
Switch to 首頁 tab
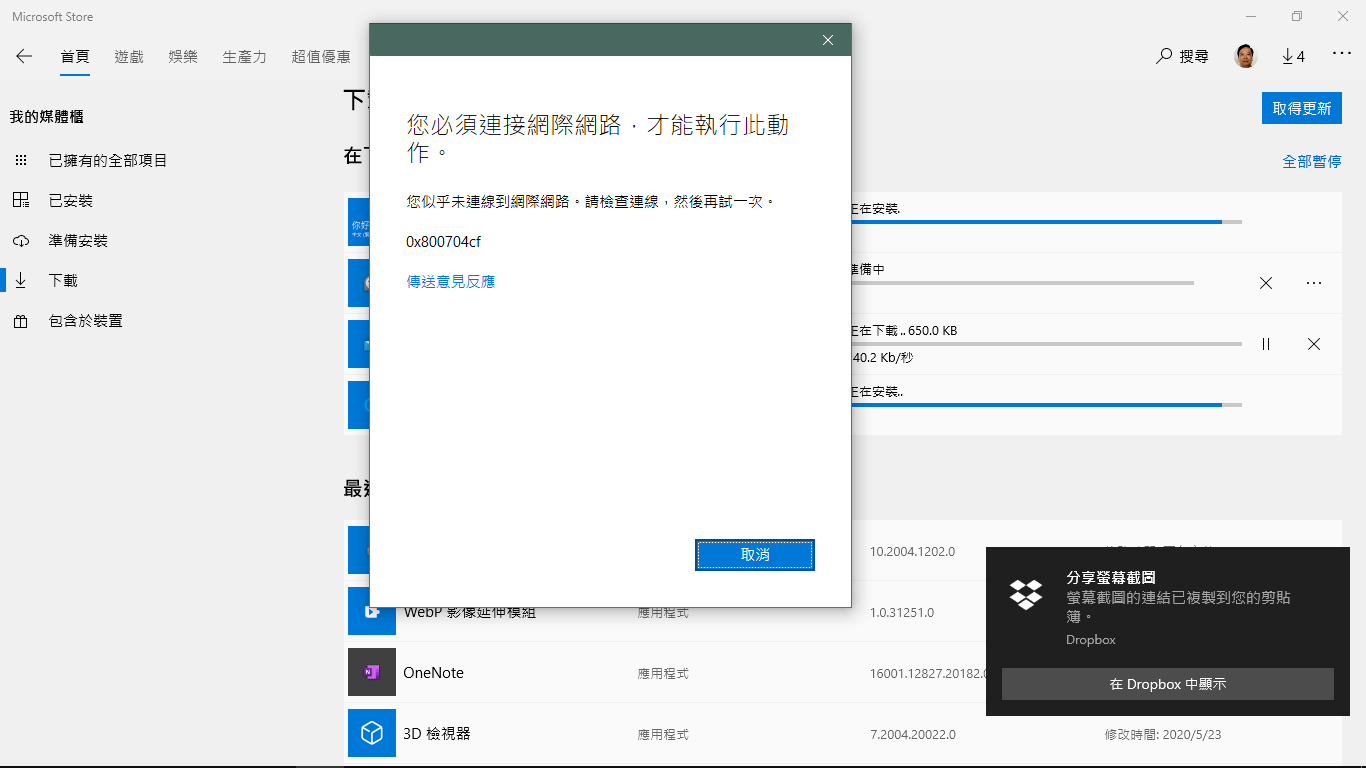(x=75, y=57)
